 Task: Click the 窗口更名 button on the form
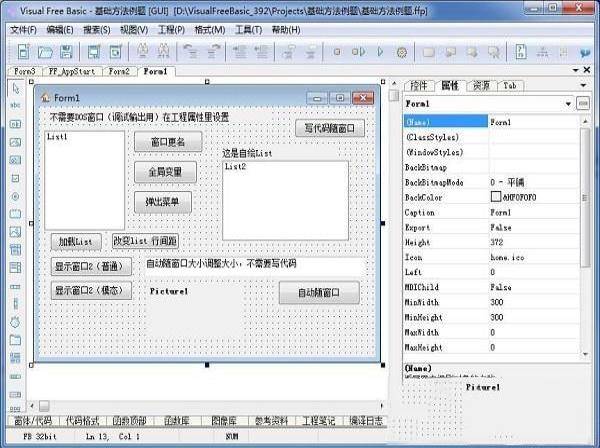168,142
